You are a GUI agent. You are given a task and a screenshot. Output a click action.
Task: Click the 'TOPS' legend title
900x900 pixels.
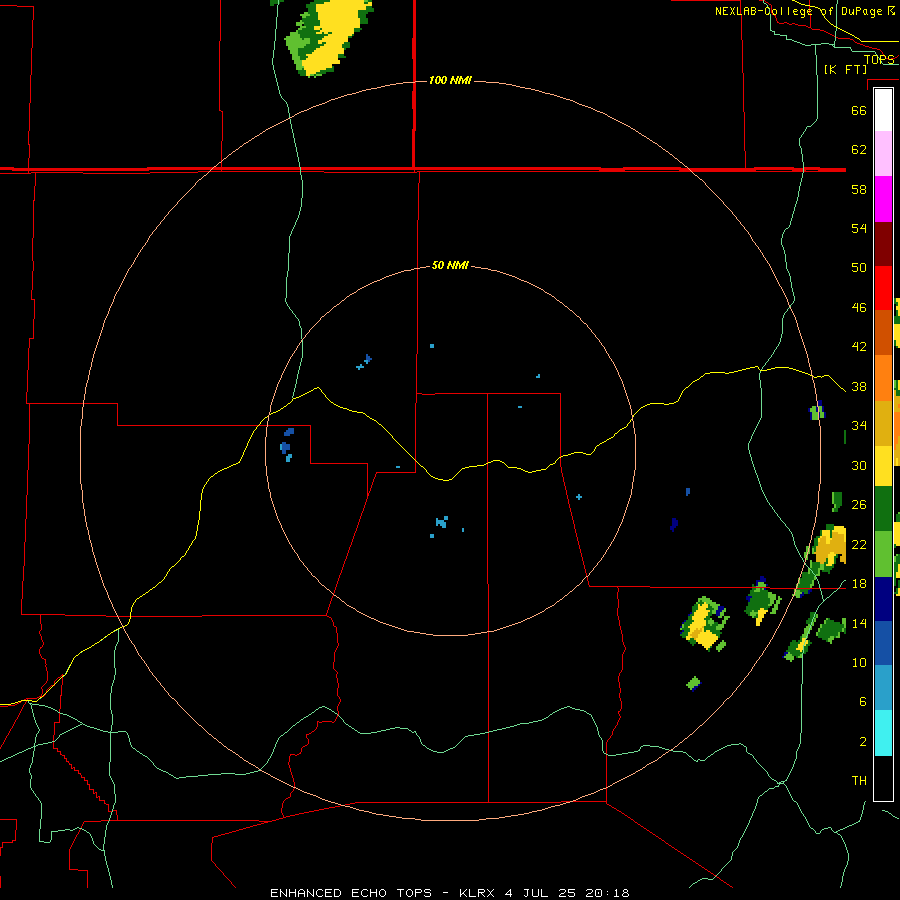click(x=879, y=59)
